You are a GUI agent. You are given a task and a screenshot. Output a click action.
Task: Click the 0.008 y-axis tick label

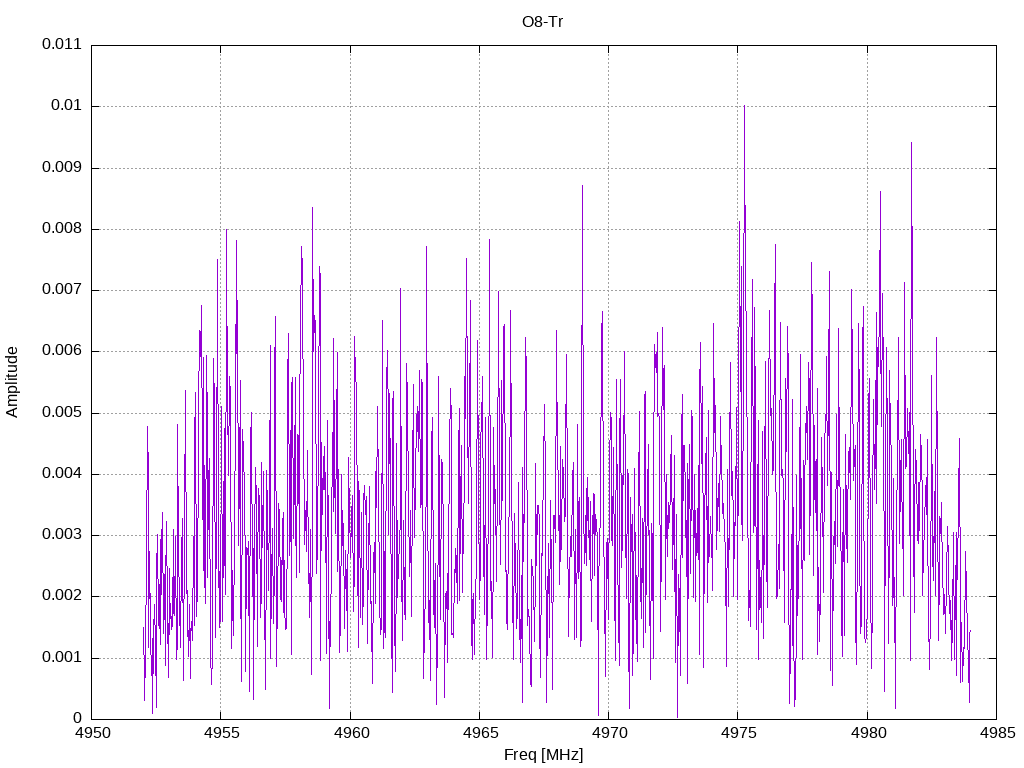62,229
